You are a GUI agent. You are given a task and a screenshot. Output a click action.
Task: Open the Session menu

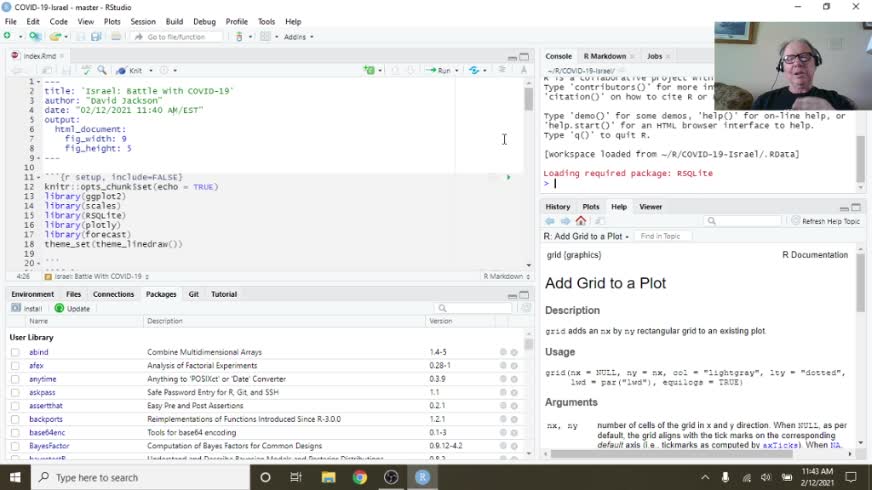(143, 22)
